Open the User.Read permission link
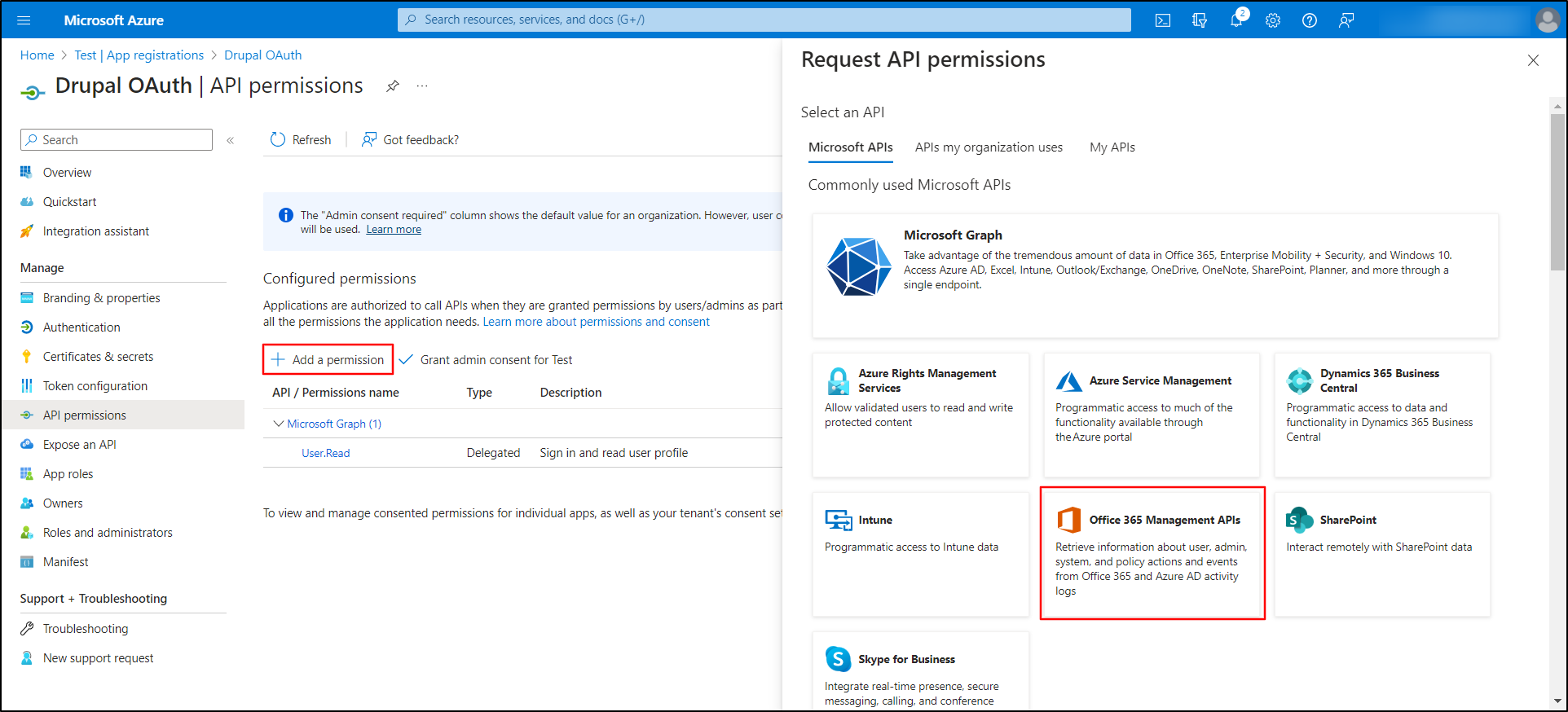 click(x=325, y=453)
